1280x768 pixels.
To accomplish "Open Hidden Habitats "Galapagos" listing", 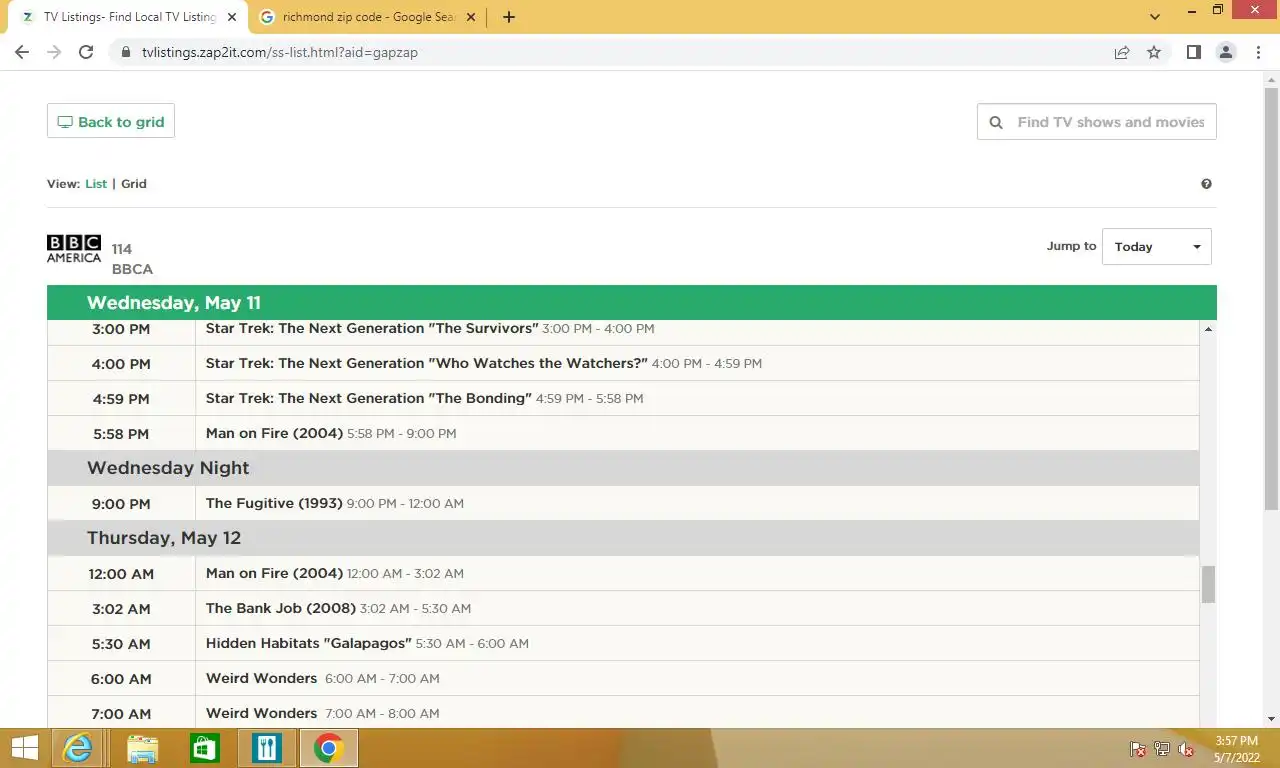I will (309, 643).
